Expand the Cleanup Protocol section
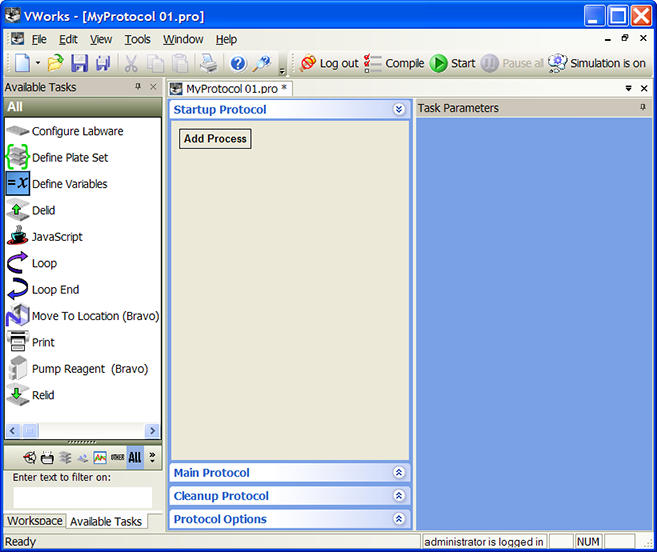The height and width of the screenshot is (552, 657). click(399, 496)
